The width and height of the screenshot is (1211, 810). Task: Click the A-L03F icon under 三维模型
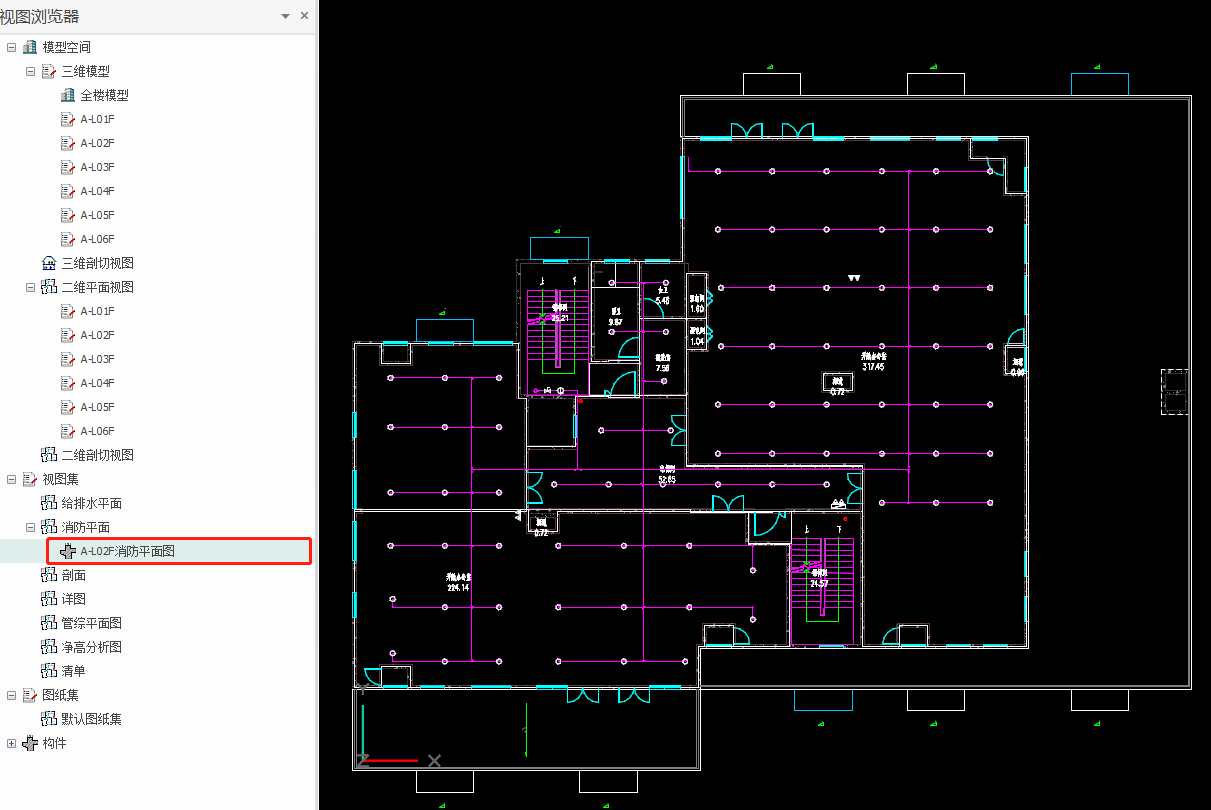68,167
